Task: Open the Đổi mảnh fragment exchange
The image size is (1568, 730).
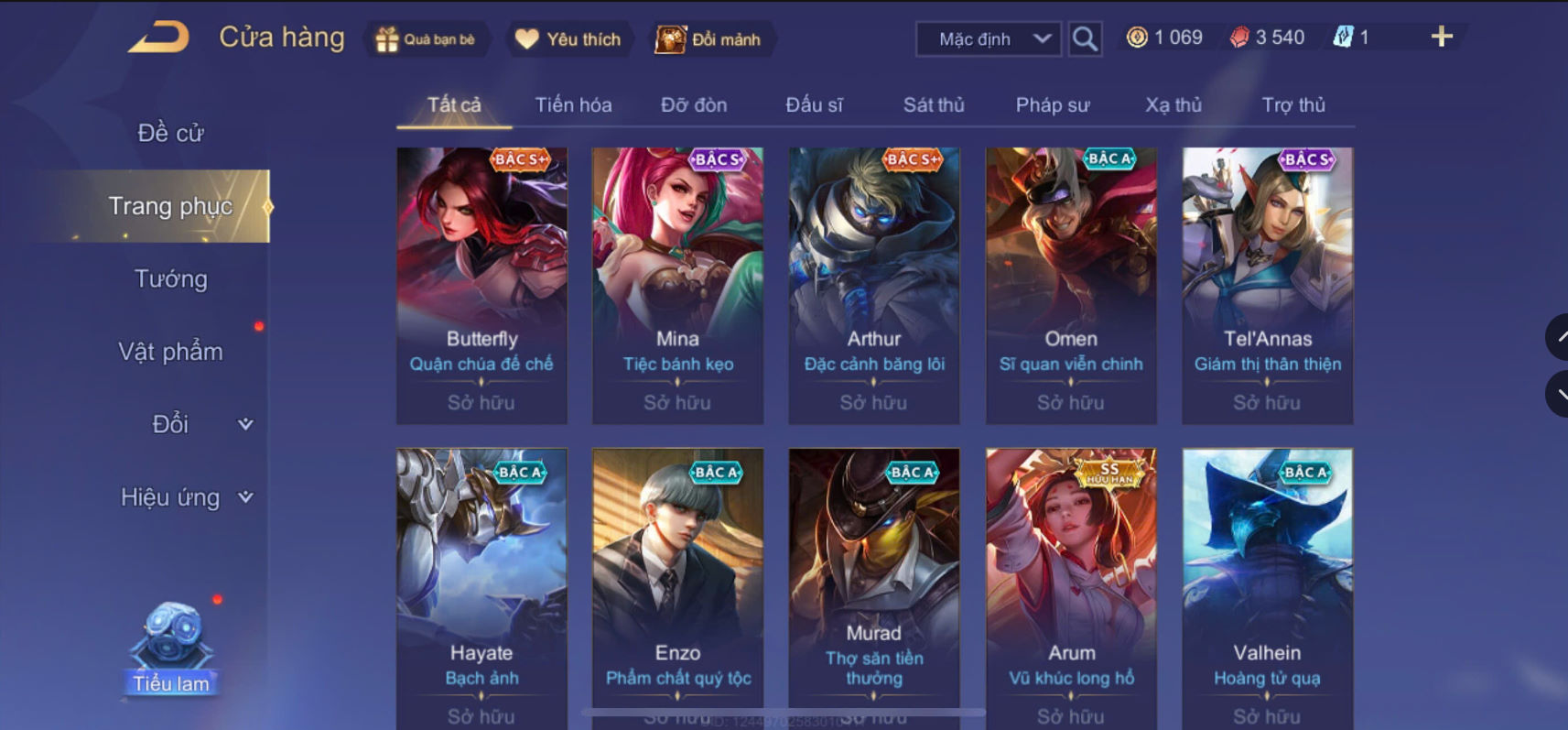Action: pyautogui.click(x=670, y=39)
